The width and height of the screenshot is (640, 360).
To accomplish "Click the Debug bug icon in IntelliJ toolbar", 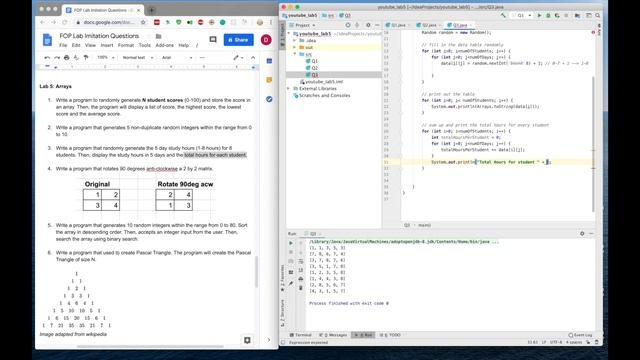I will tap(548, 16).
